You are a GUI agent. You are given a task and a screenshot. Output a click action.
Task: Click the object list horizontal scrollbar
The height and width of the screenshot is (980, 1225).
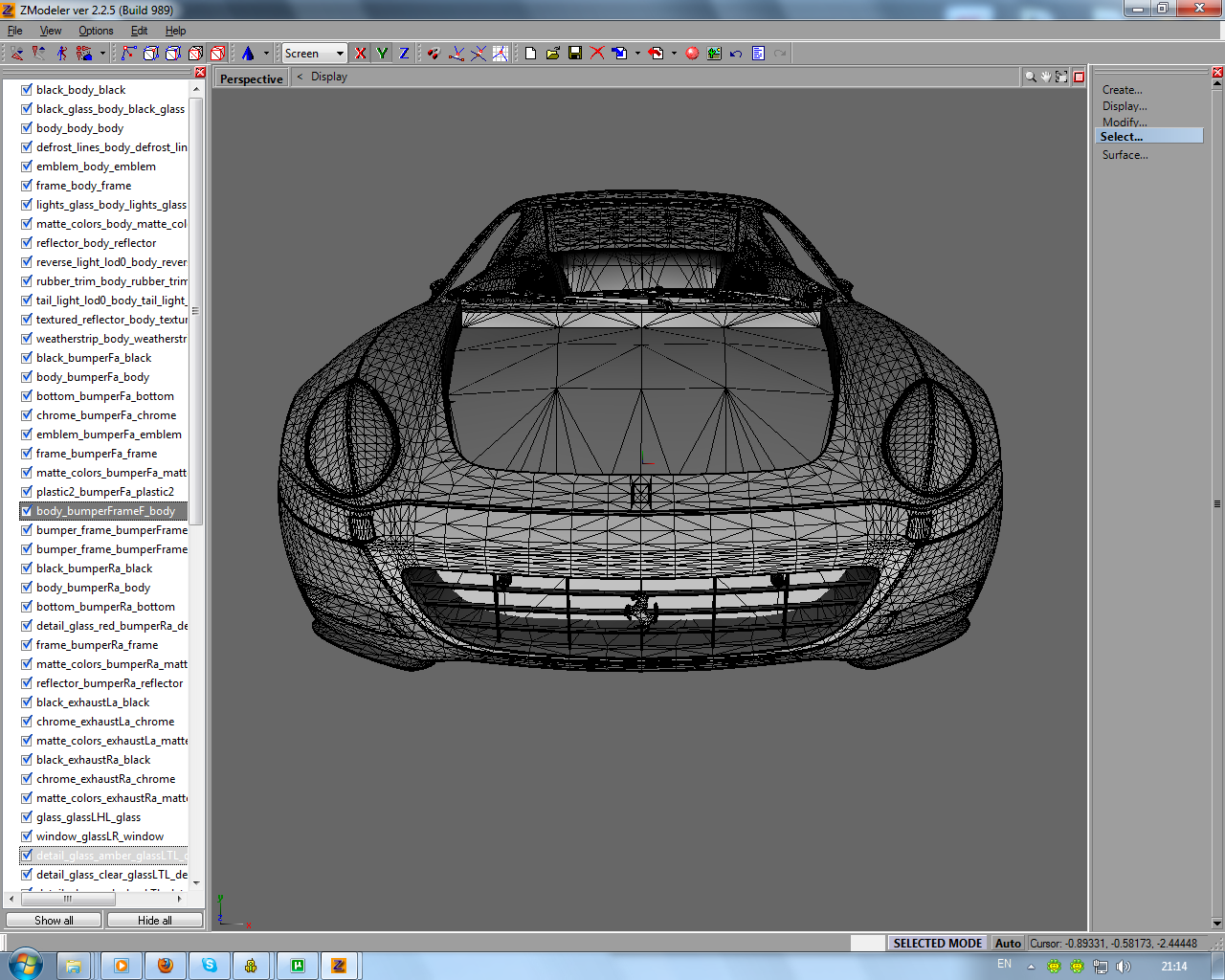pos(68,899)
